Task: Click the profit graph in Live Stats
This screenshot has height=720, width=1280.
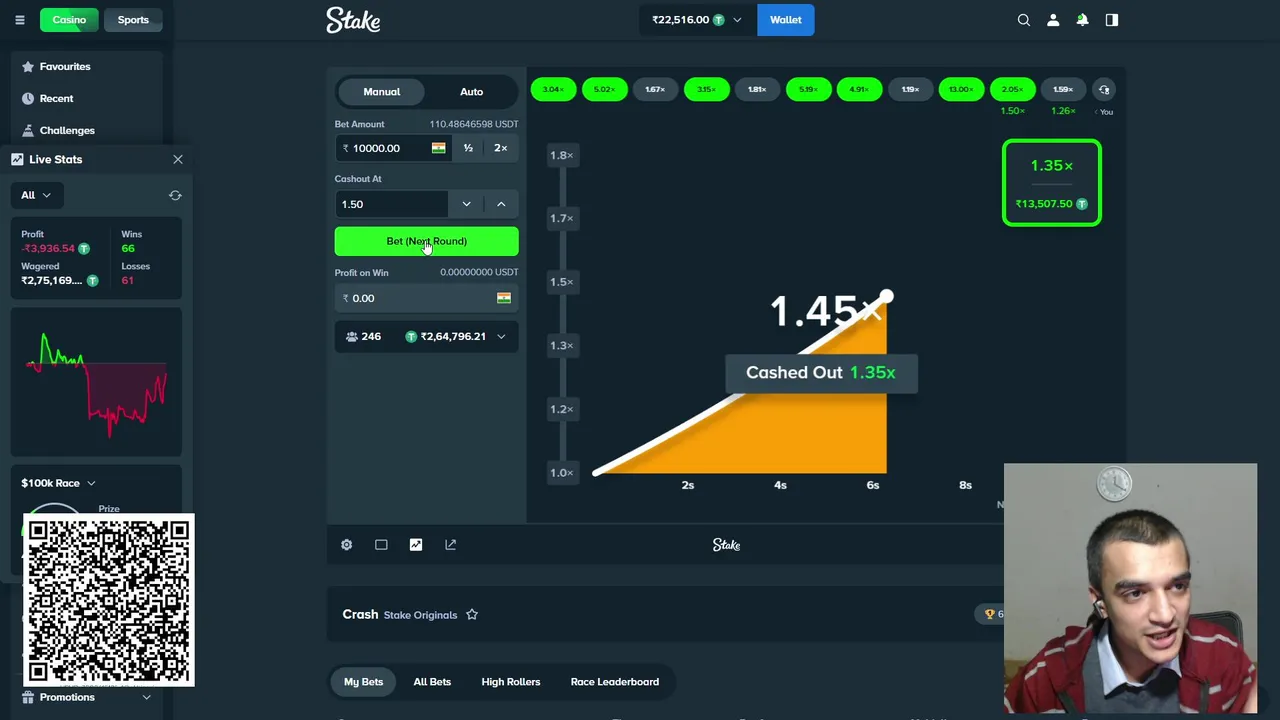Action: coord(96,383)
